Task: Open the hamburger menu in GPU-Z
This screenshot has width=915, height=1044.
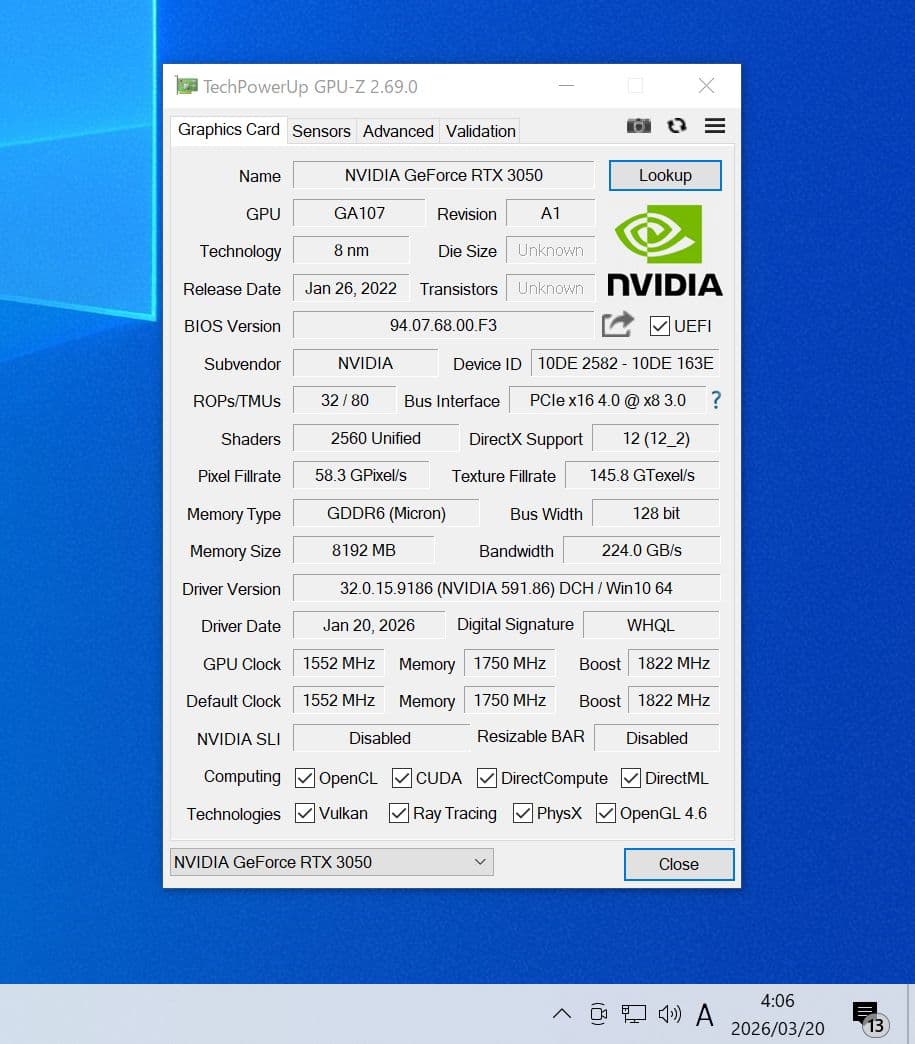Action: pos(715,126)
